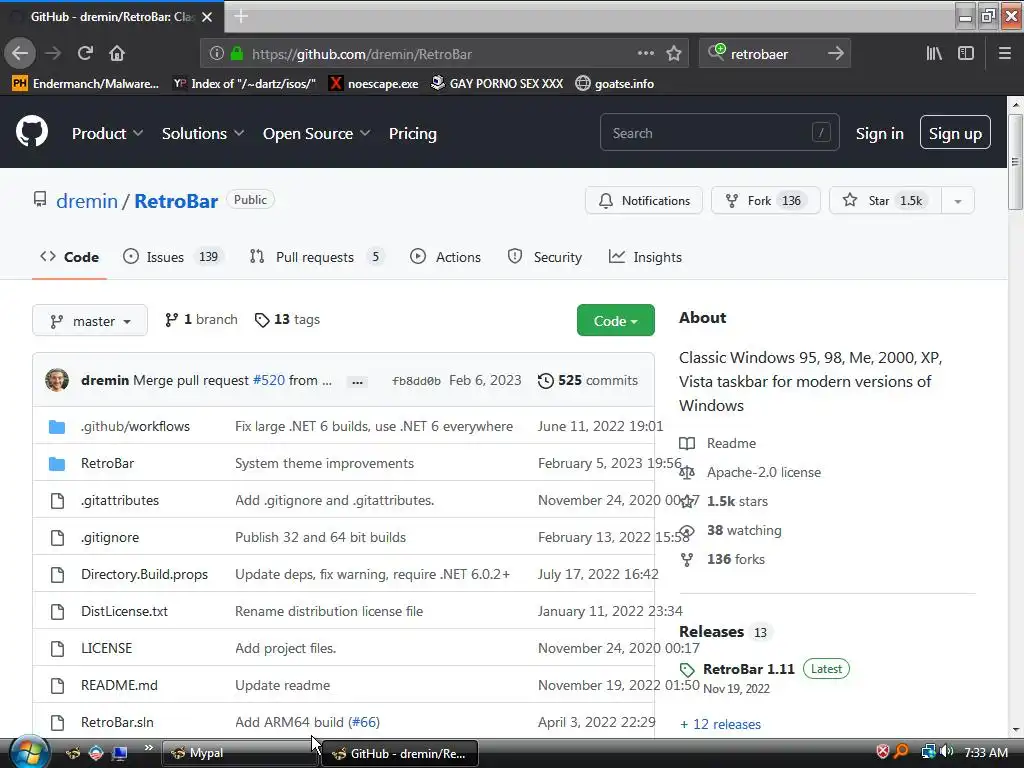Open 1.5k stars link in About
The image size is (1024, 768).
point(737,502)
